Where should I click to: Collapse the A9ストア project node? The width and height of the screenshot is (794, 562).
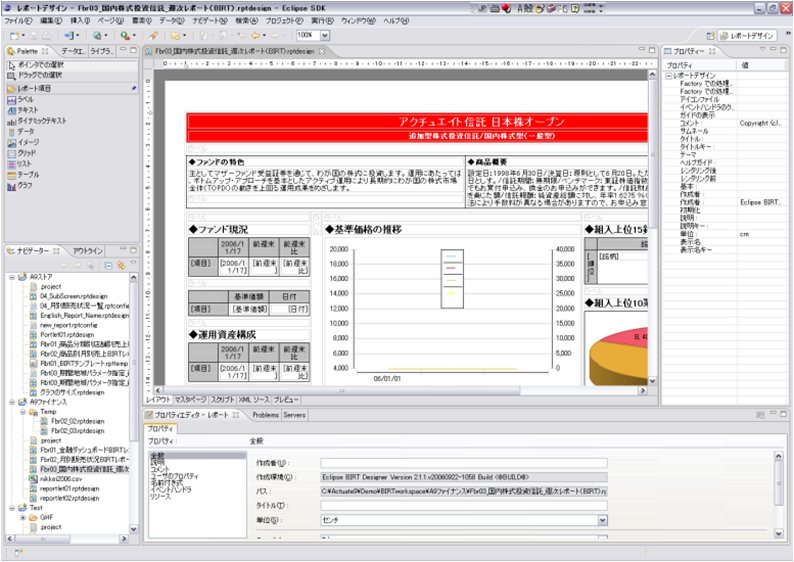pyautogui.click(x=12, y=277)
